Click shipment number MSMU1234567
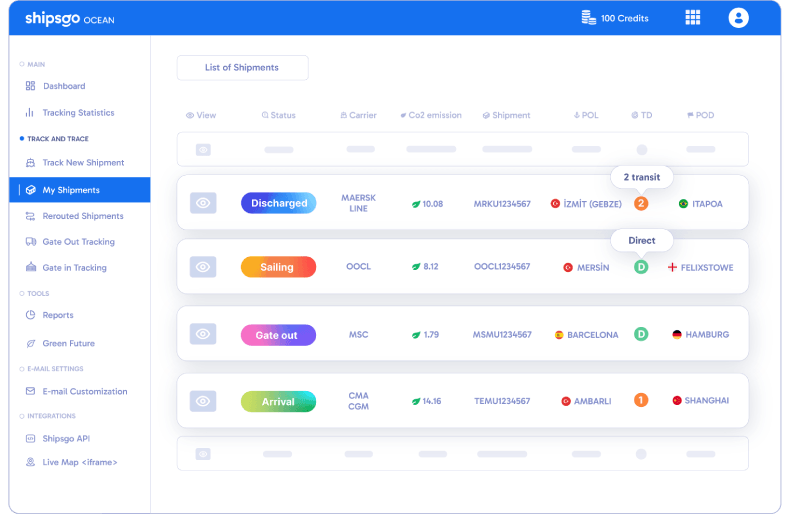Image resolution: width=790 pixels, height=514 pixels. (502, 334)
